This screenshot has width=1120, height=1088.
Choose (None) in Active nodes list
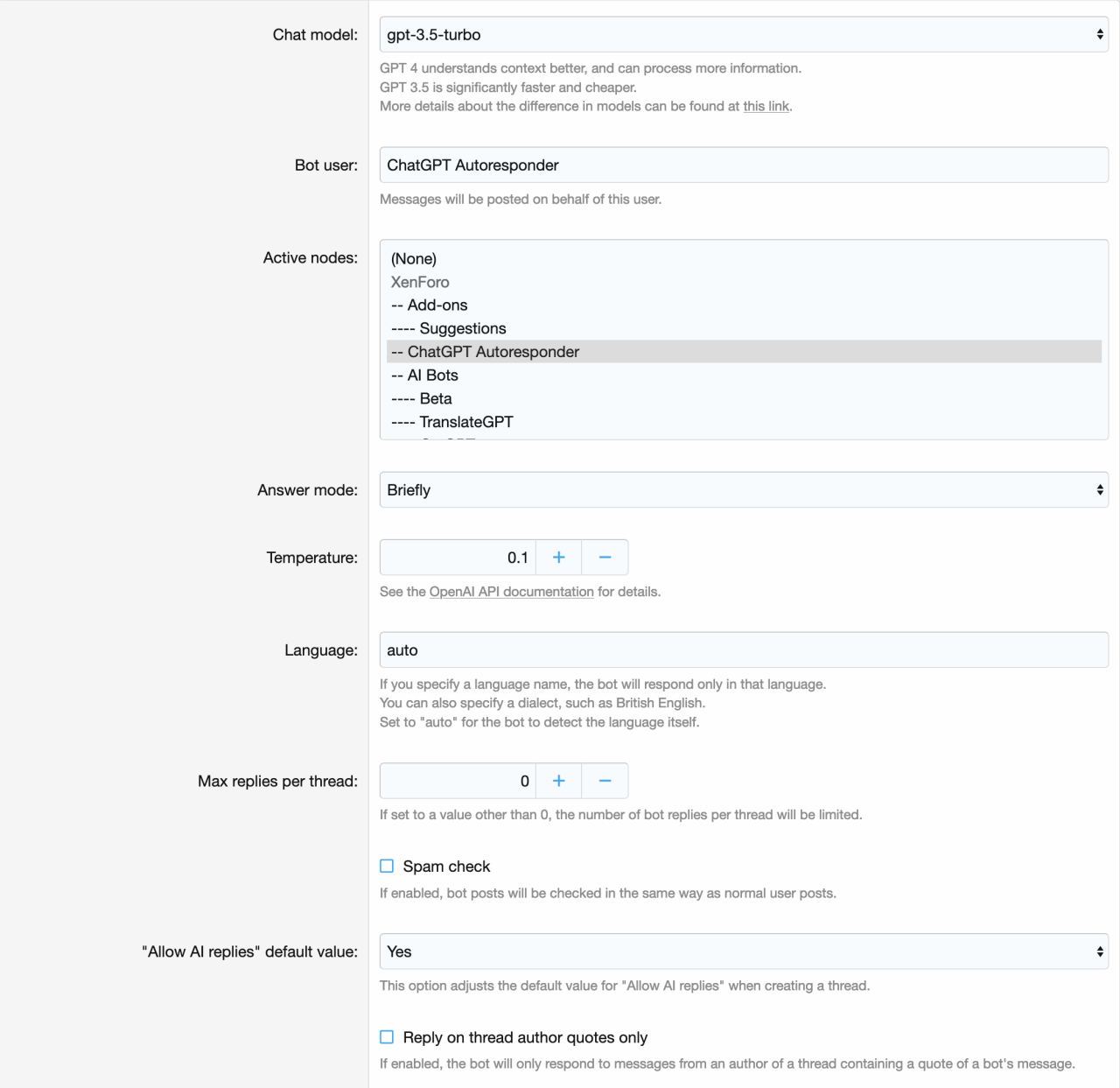click(414, 259)
